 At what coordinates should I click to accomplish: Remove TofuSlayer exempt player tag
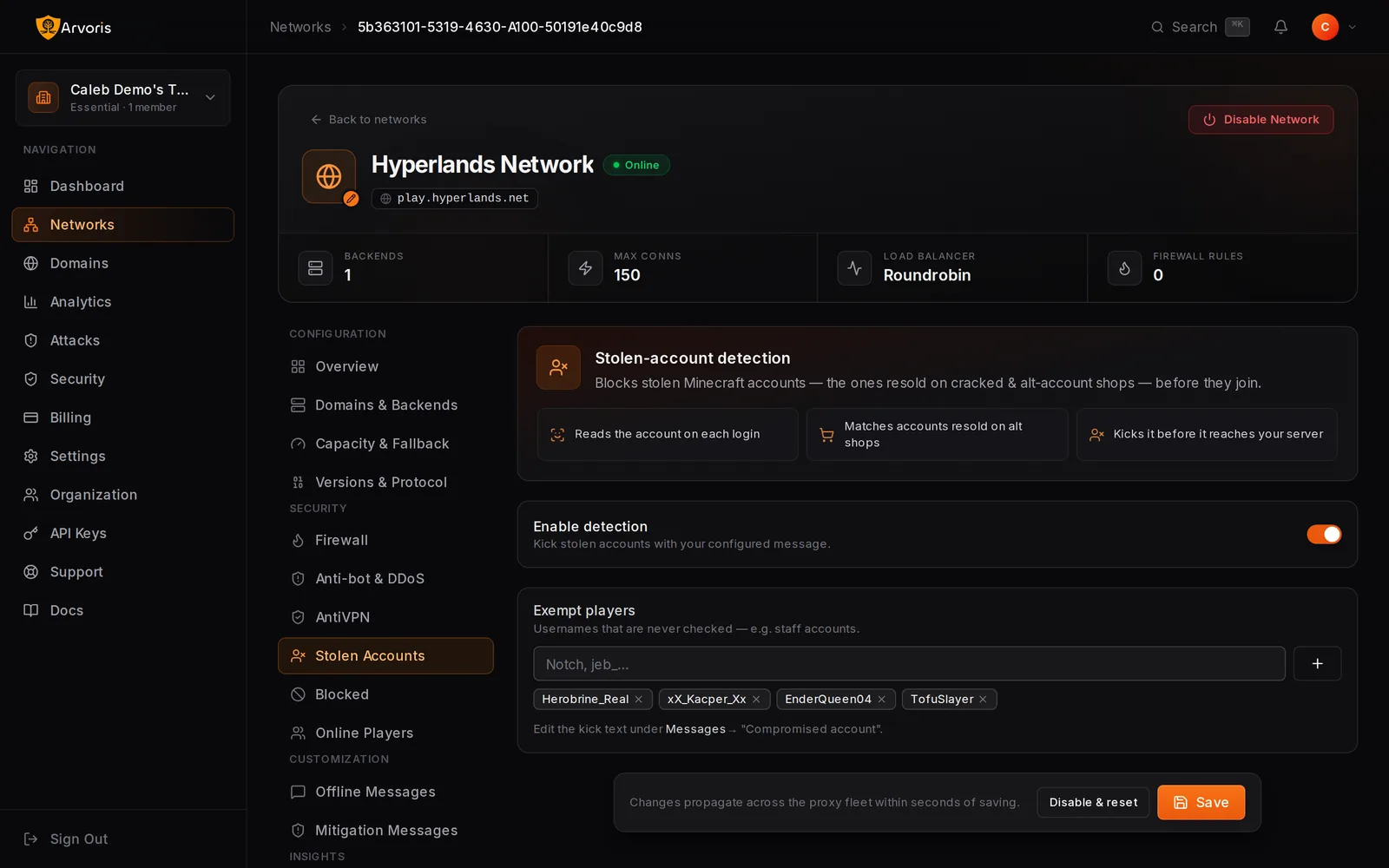(983, 700)
